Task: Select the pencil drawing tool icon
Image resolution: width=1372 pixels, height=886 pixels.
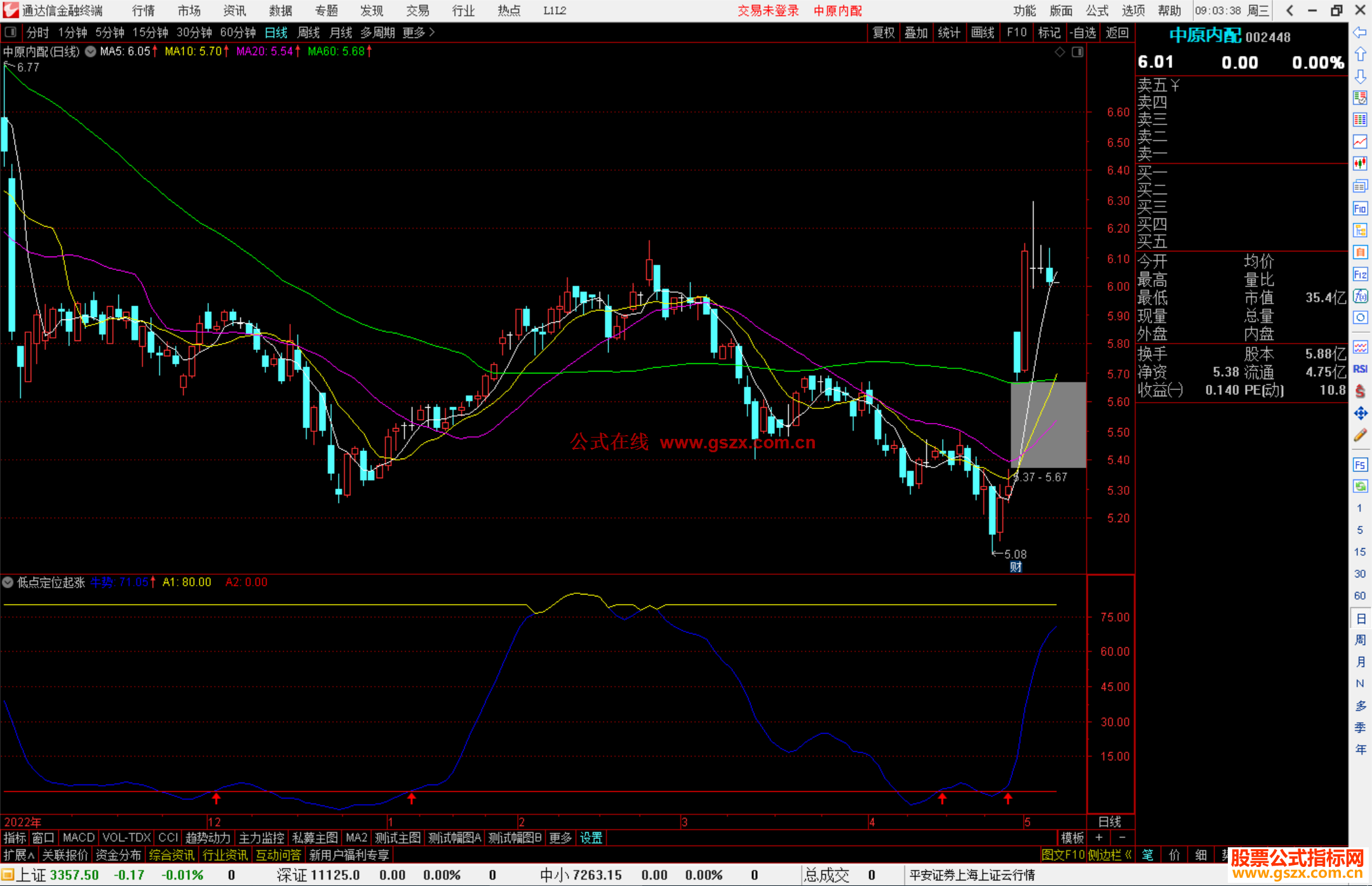Action: (1360, 436)
